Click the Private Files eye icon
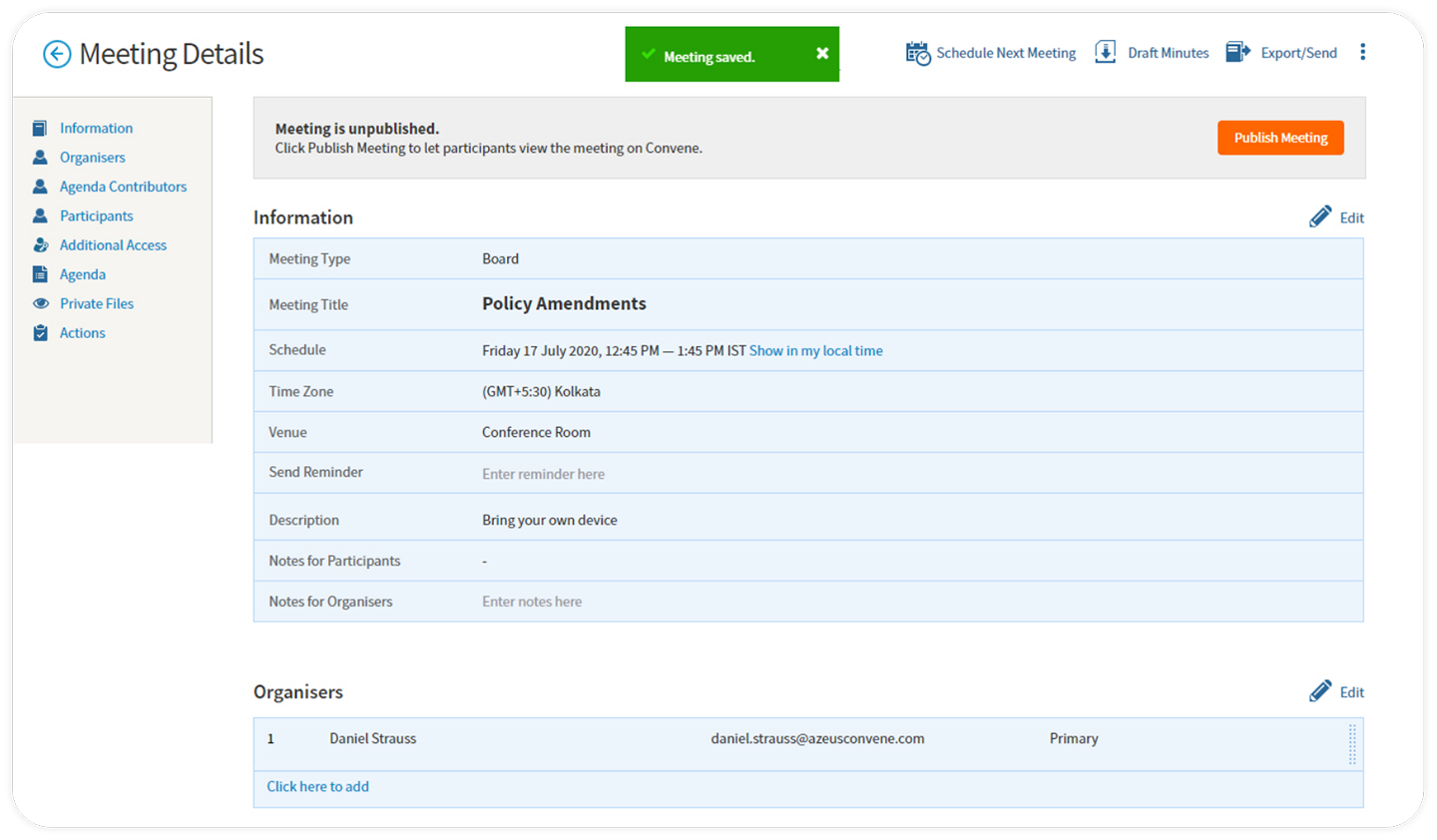Image resolution: width=1437 pixels, height=840 pixels. pyautogui.click(x=40, y=303)
